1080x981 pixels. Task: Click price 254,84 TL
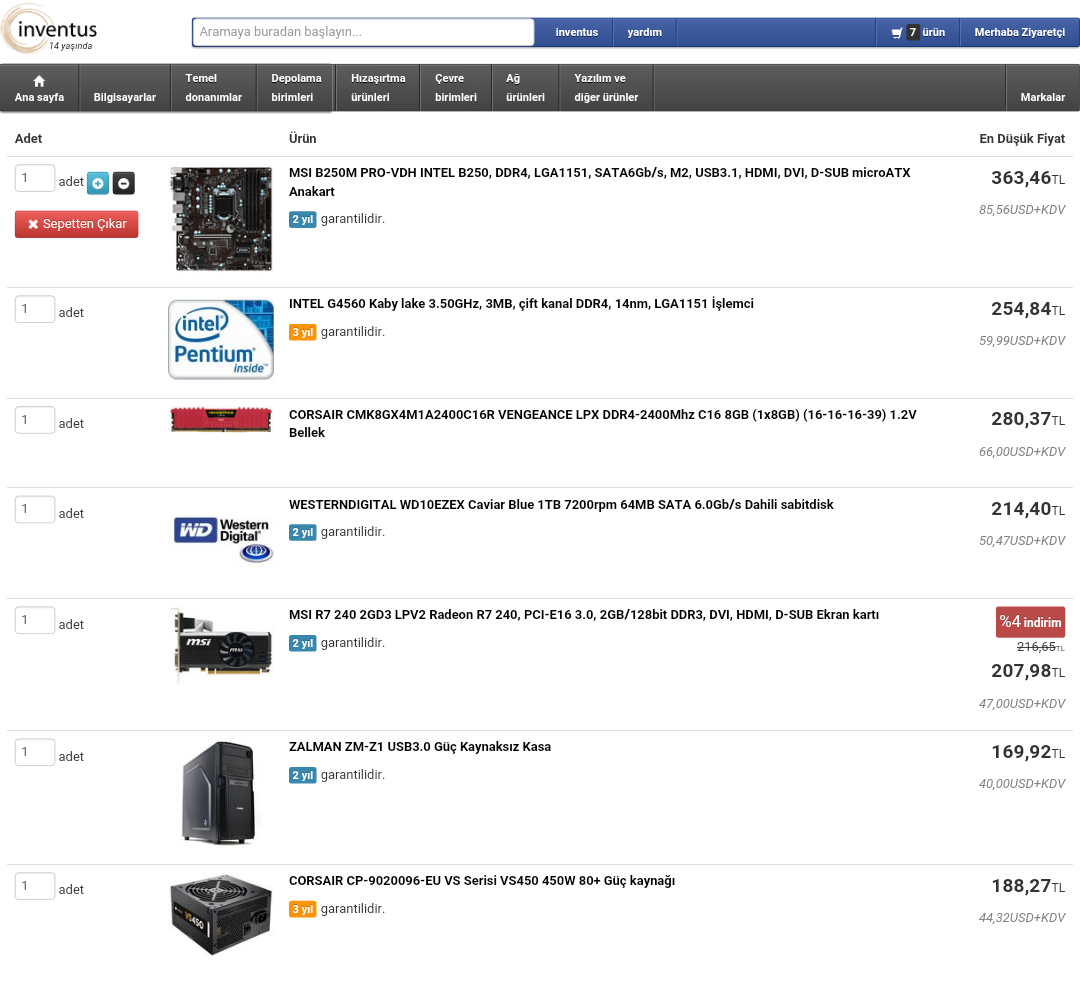[x=1028, y=309]
